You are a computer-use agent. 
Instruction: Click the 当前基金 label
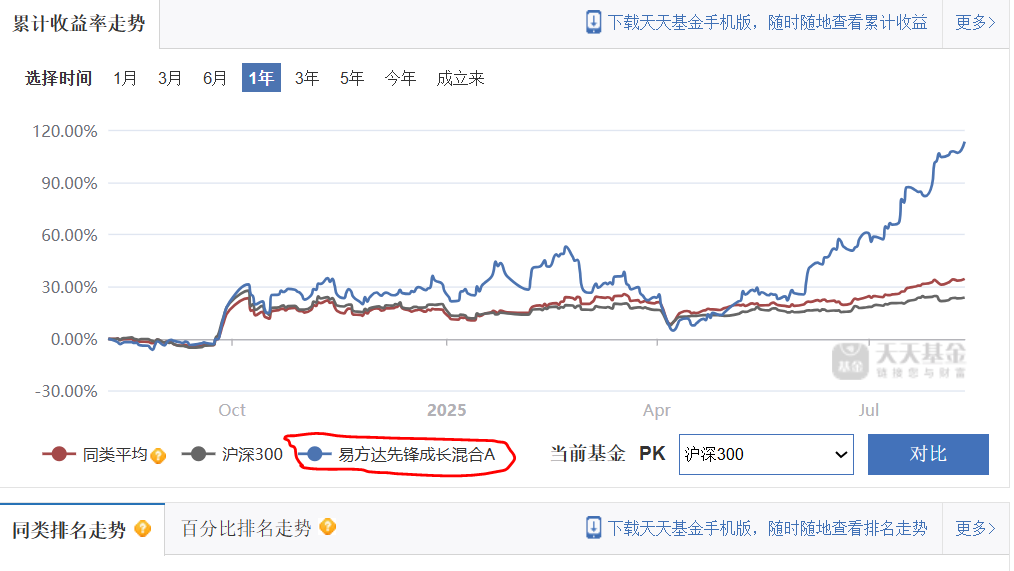587,453
